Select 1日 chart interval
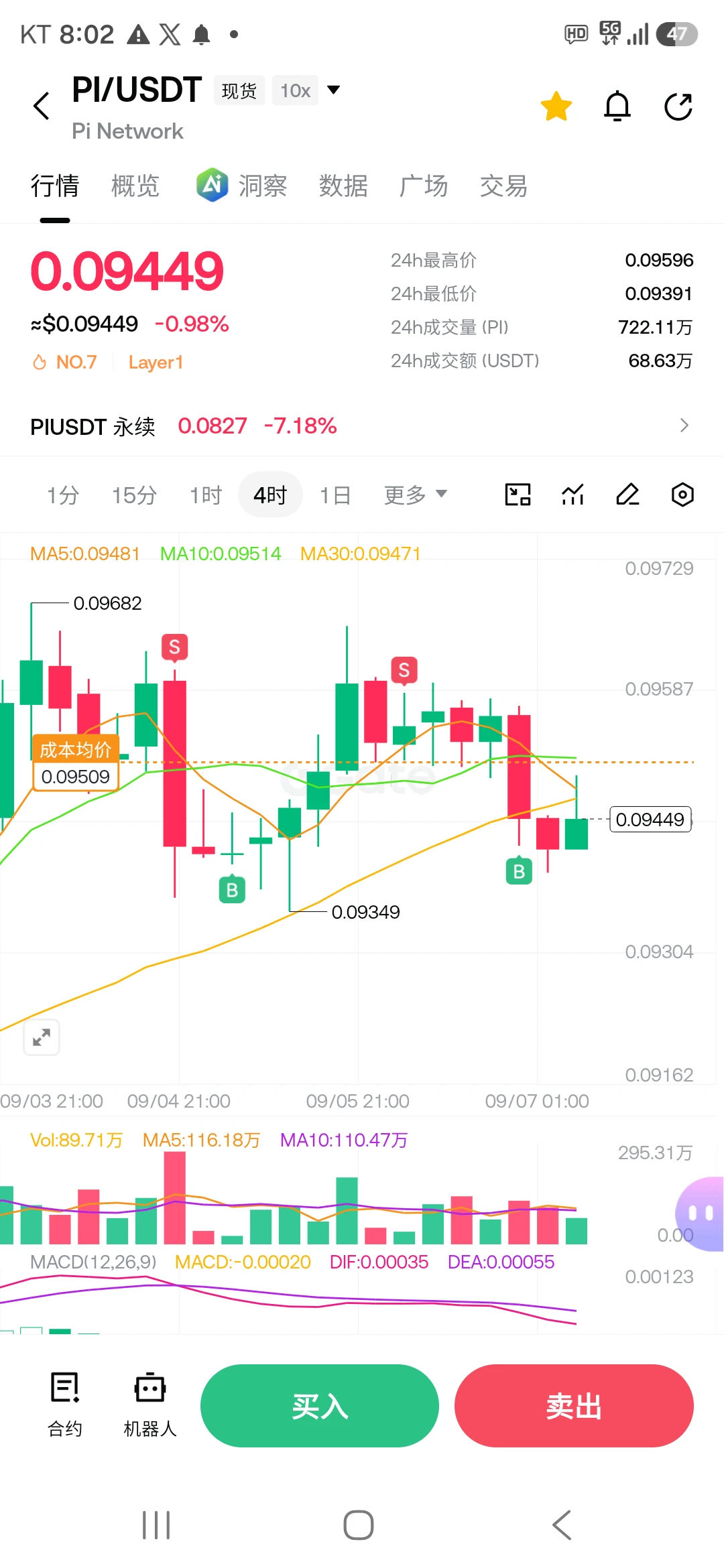This screenshot has height=1568, width=724. pyautogui.click(x=335, y=495)
